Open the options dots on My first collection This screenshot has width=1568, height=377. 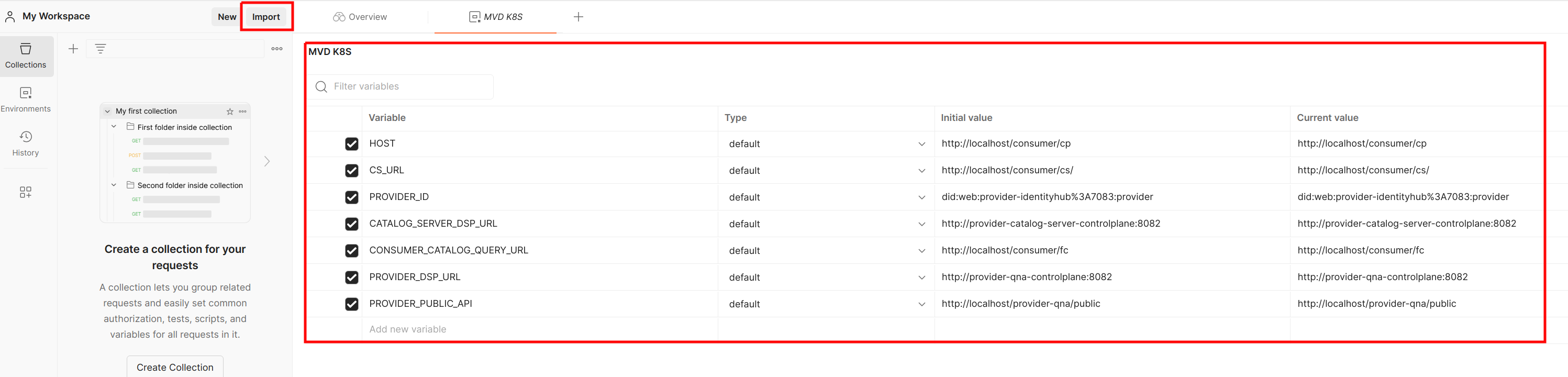243,112
